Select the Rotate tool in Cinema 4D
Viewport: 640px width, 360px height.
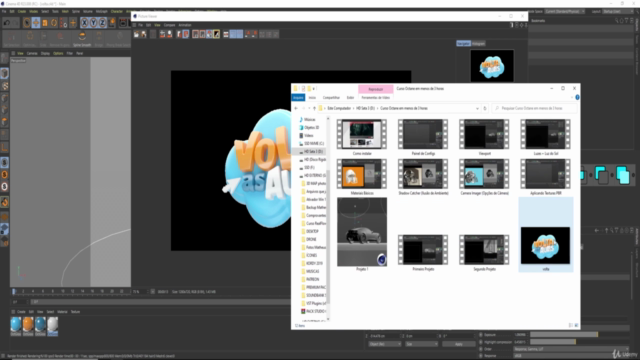[54, 23]
